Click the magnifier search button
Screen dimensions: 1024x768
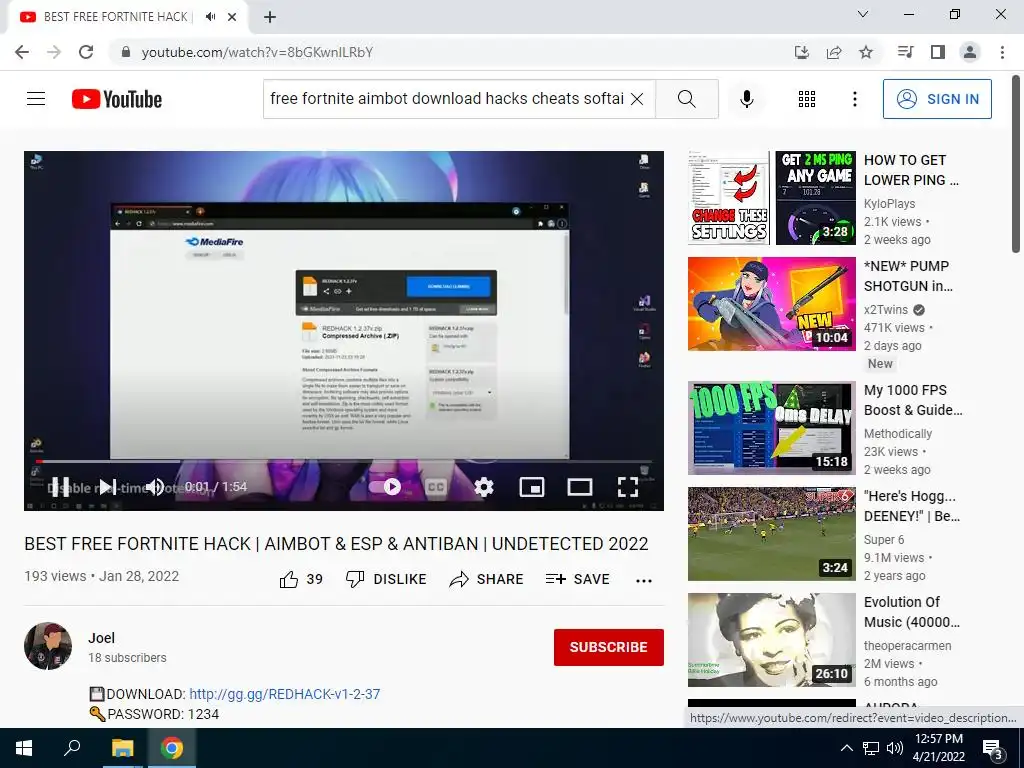686,99
